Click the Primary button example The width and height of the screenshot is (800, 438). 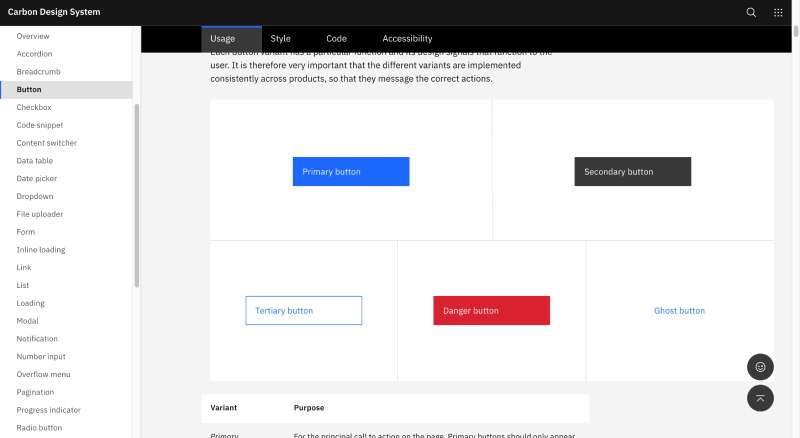[351, 172]
